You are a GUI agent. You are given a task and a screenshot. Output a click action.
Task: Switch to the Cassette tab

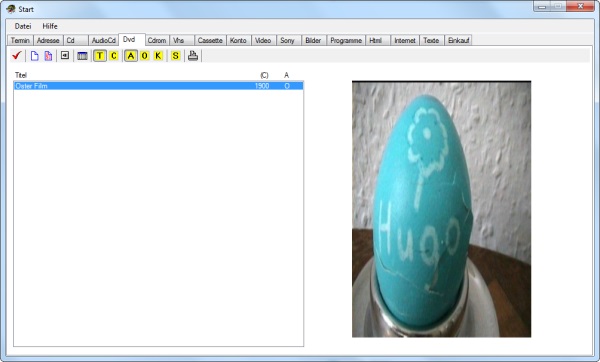(x=210, y=40)
